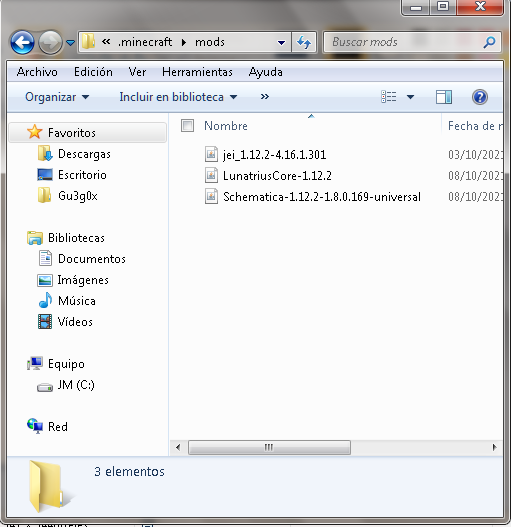Click the scrollbar left arrow
This screenshot has height=527, width=511.
click(178, 447)
